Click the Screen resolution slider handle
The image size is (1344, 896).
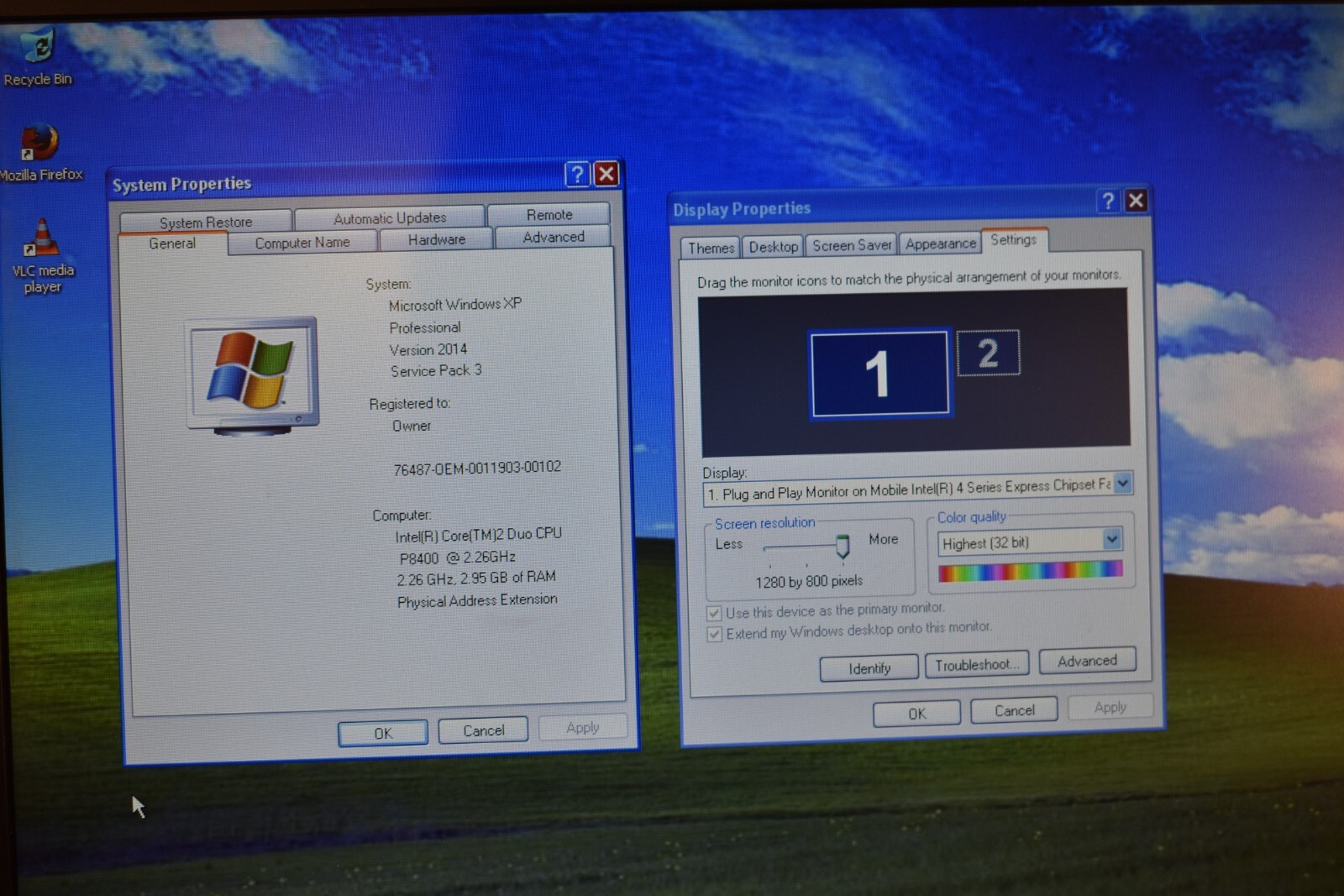[843, 546]
